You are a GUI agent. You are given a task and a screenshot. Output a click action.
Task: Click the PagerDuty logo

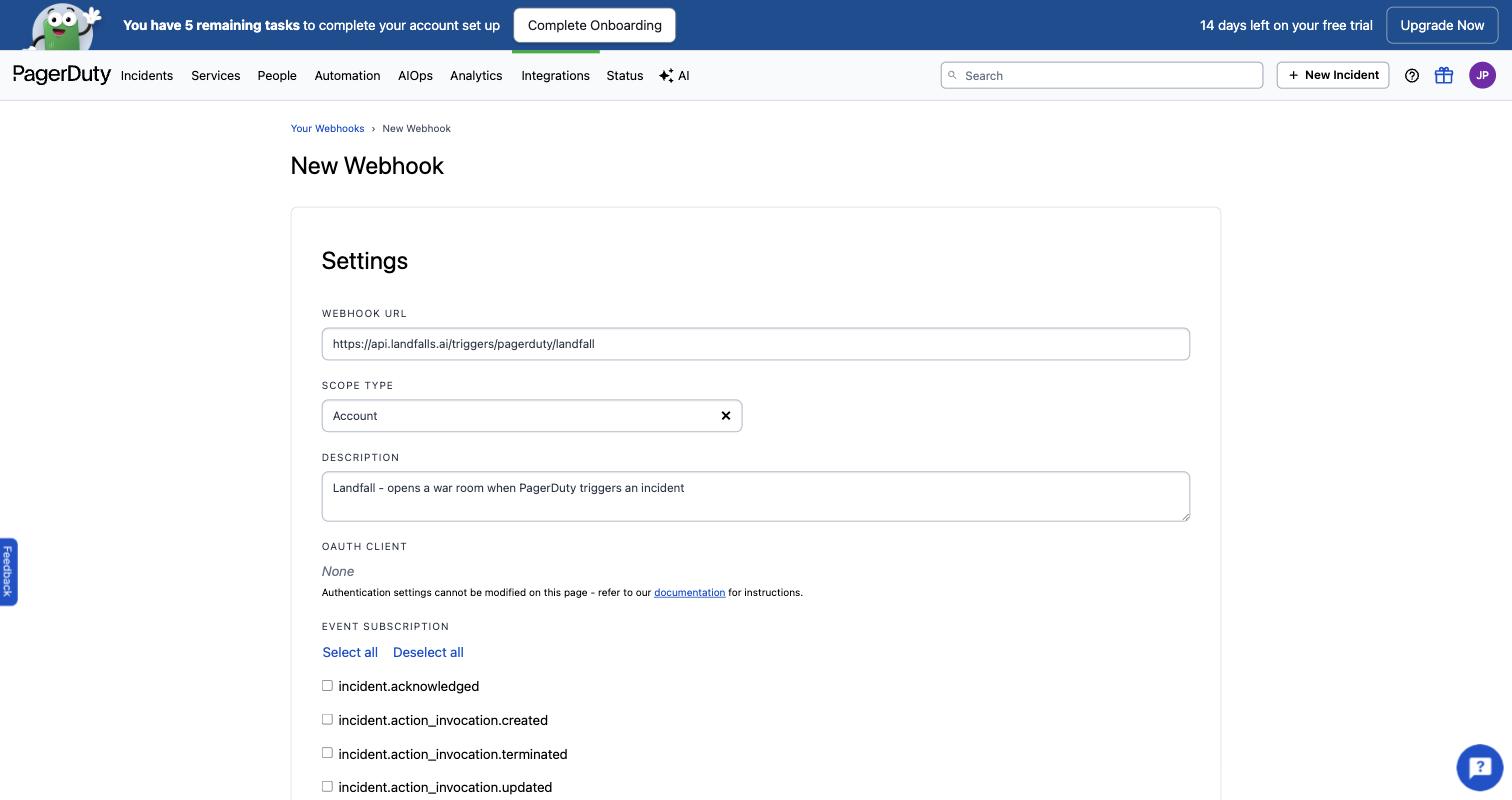(62, 75)
